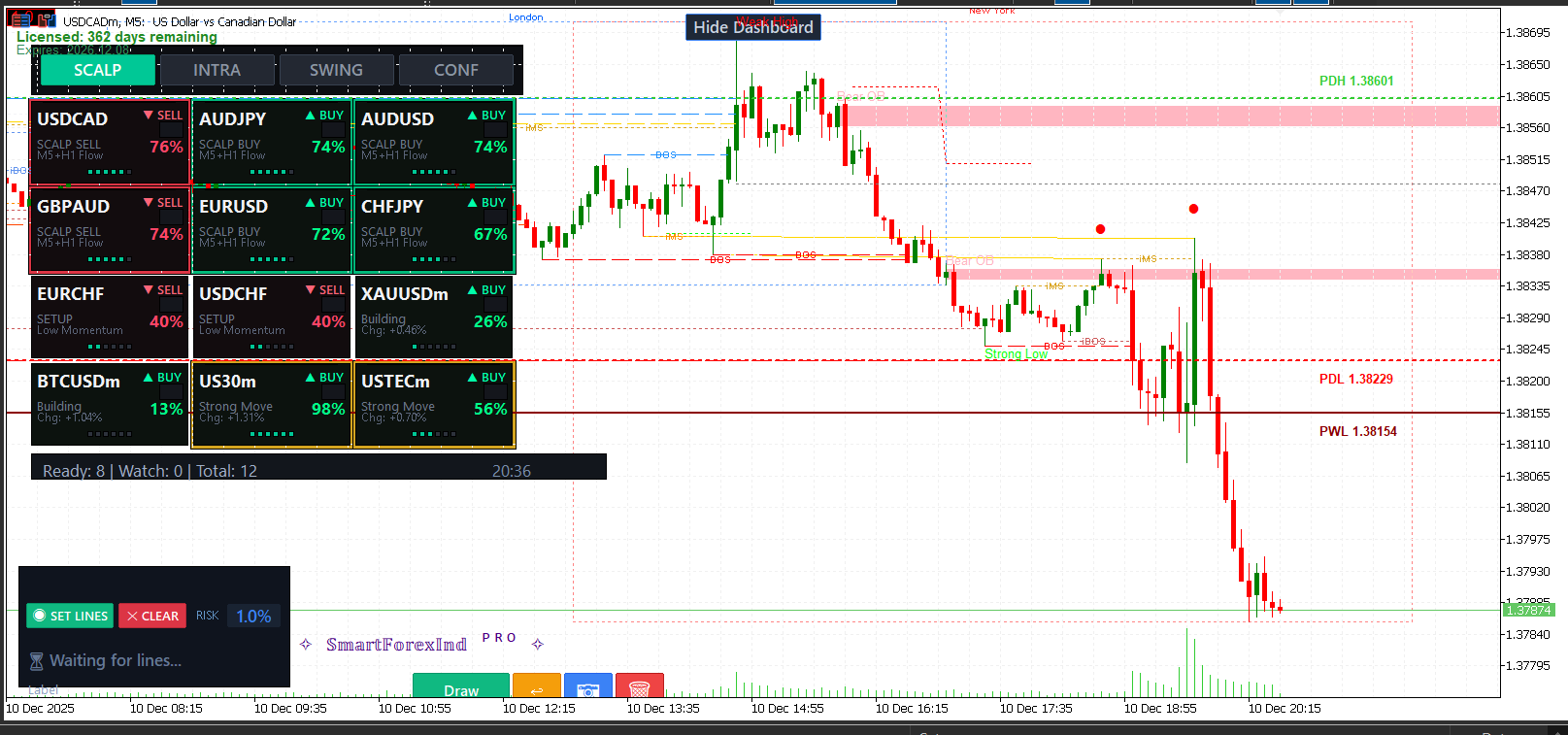Select the GBPAUD signal card
Viewport: 1568px width, 735px height.
point(109,229)
